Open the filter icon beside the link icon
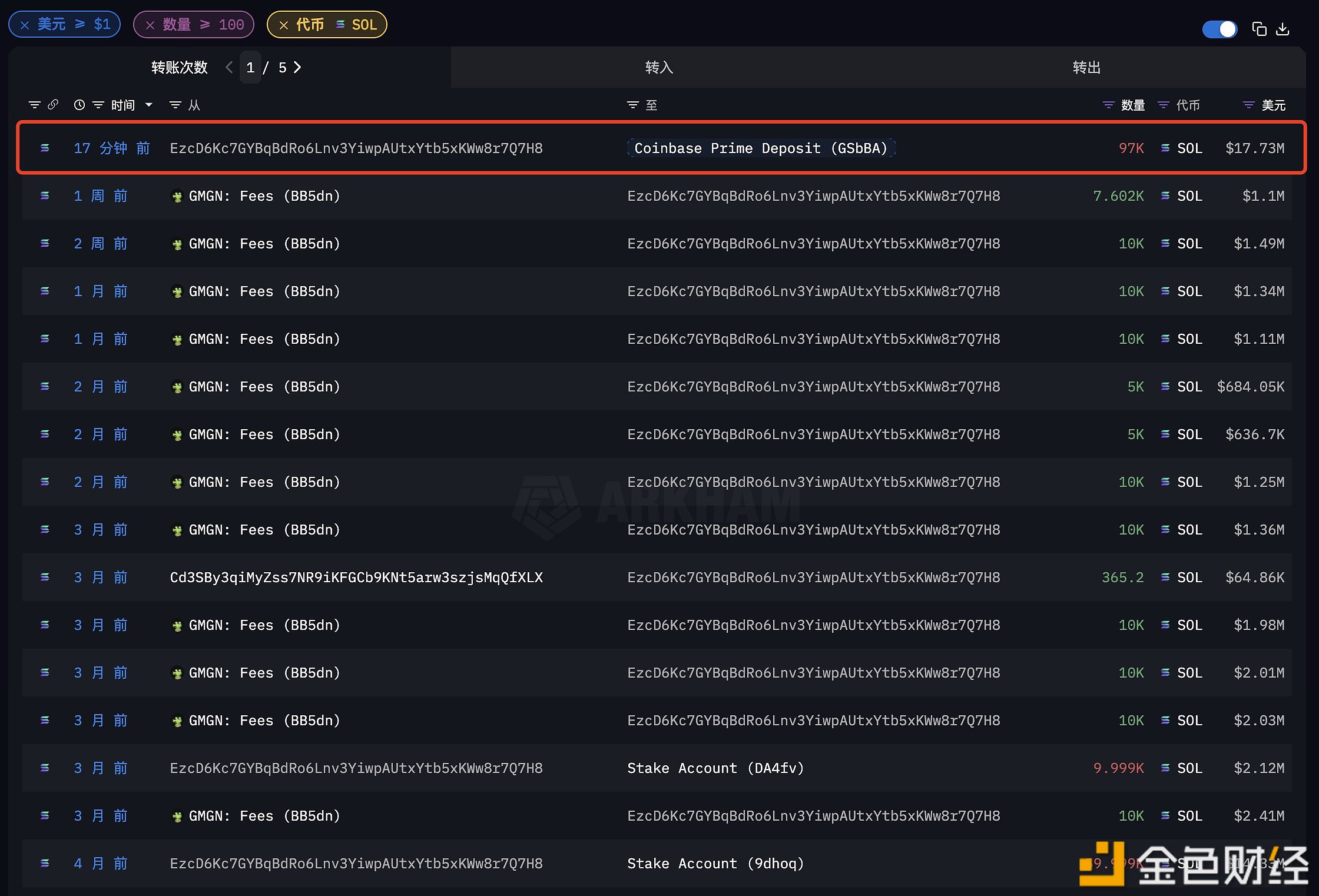 point(35,105)
